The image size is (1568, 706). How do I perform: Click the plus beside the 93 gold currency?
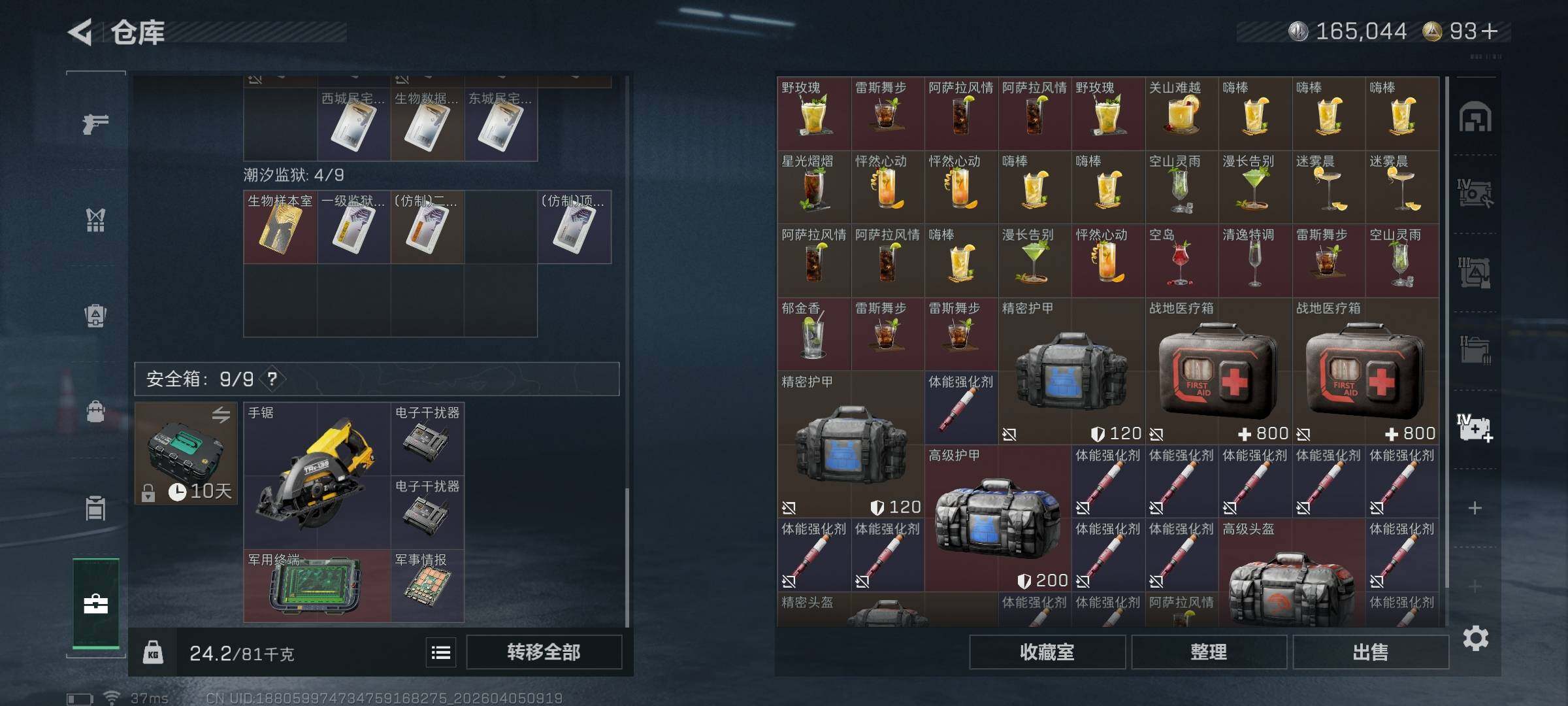pyautogui.click(x=1490, y=31)
